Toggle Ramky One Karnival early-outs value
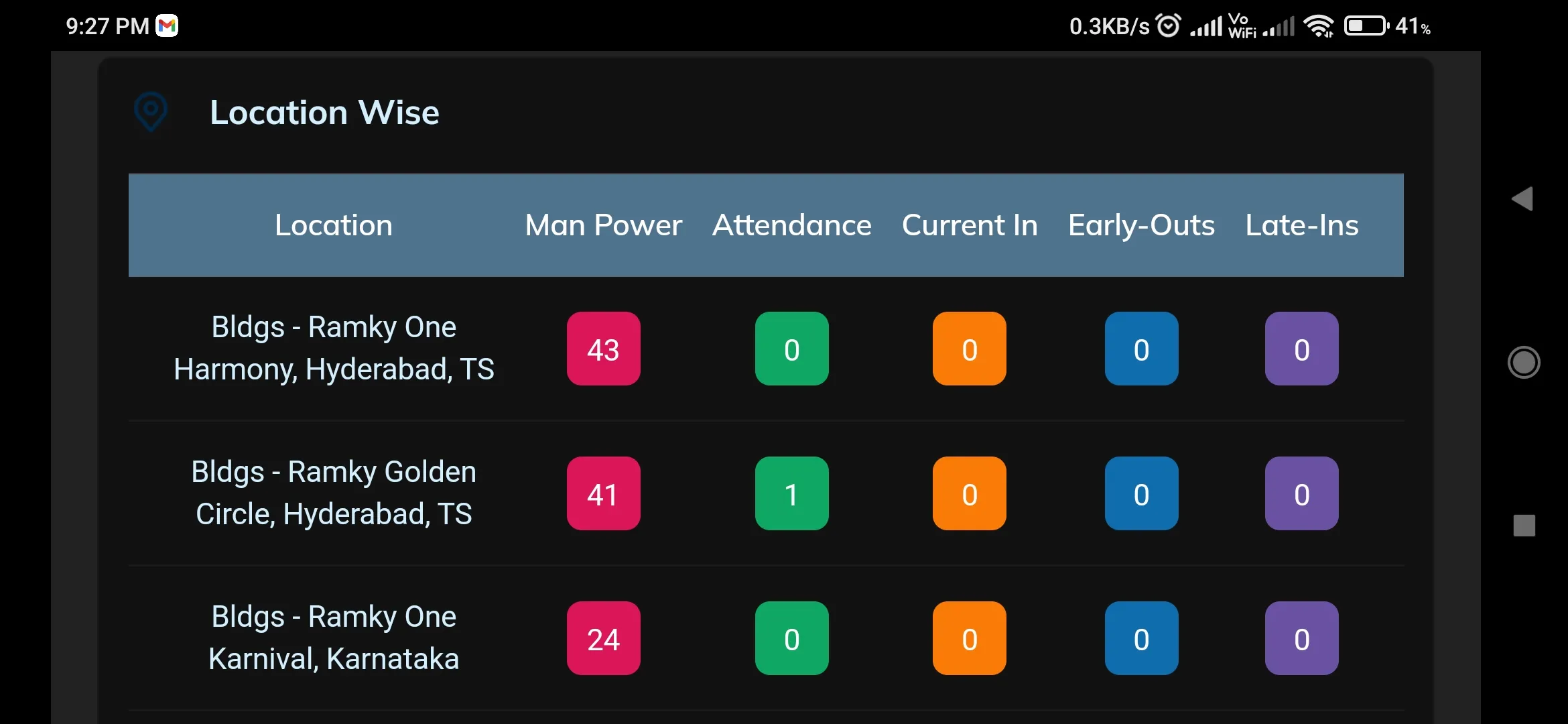Viewport: 1568px width, 724px height. [1142, 639]
